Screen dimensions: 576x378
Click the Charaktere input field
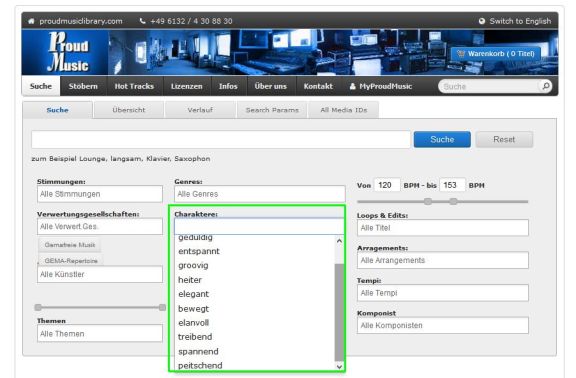pyautogui.click(x=259, y=227)
